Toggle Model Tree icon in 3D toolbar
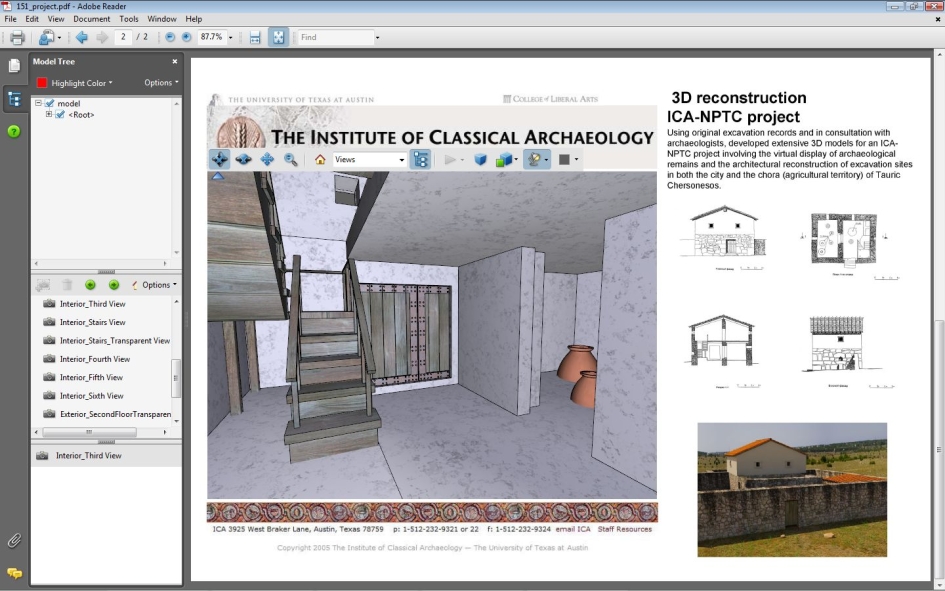Screen dimensions: 945x591 coord(420,159)
